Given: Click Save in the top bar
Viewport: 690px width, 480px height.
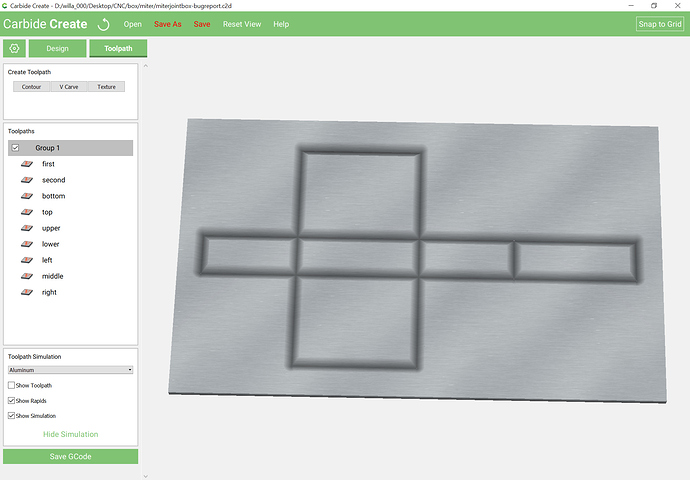Looking at the screenshot, I should (x=202, y=24).
